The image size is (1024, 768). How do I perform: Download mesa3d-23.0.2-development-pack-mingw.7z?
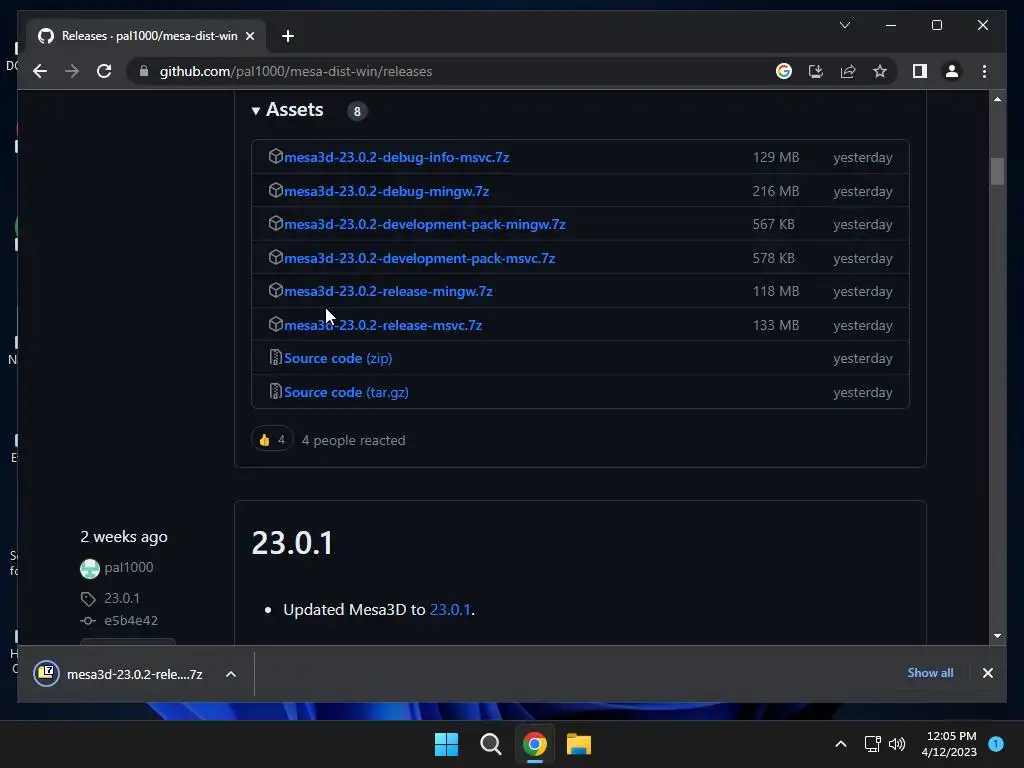424,225
